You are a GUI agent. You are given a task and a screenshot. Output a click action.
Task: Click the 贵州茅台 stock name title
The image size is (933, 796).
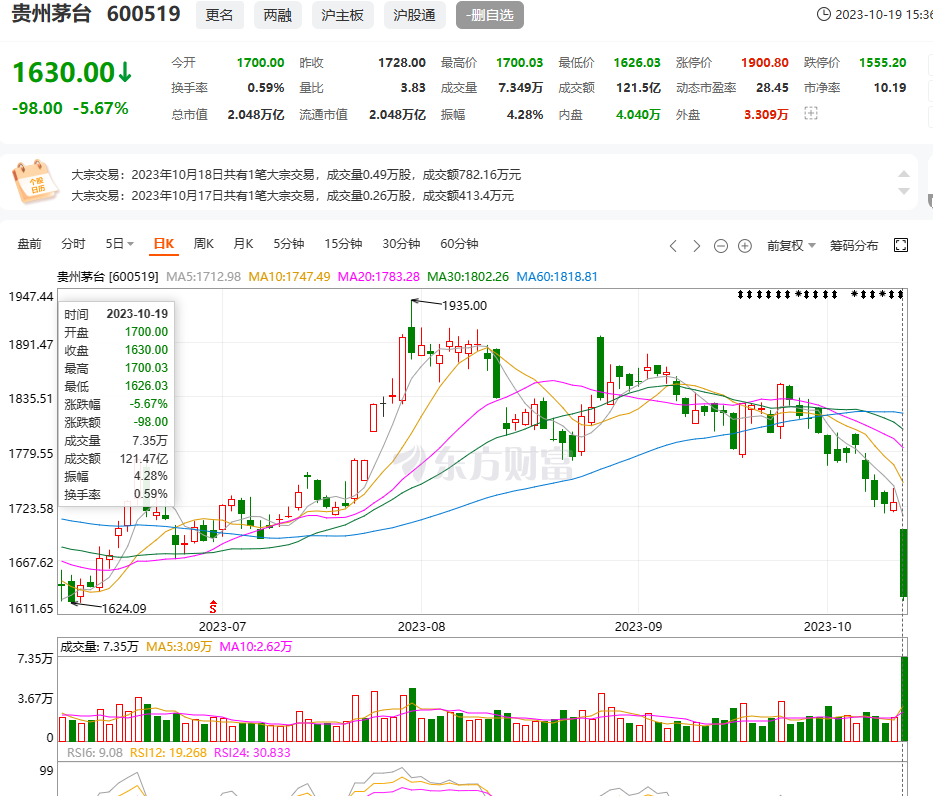pyautogui.click(x=51, y=14)
